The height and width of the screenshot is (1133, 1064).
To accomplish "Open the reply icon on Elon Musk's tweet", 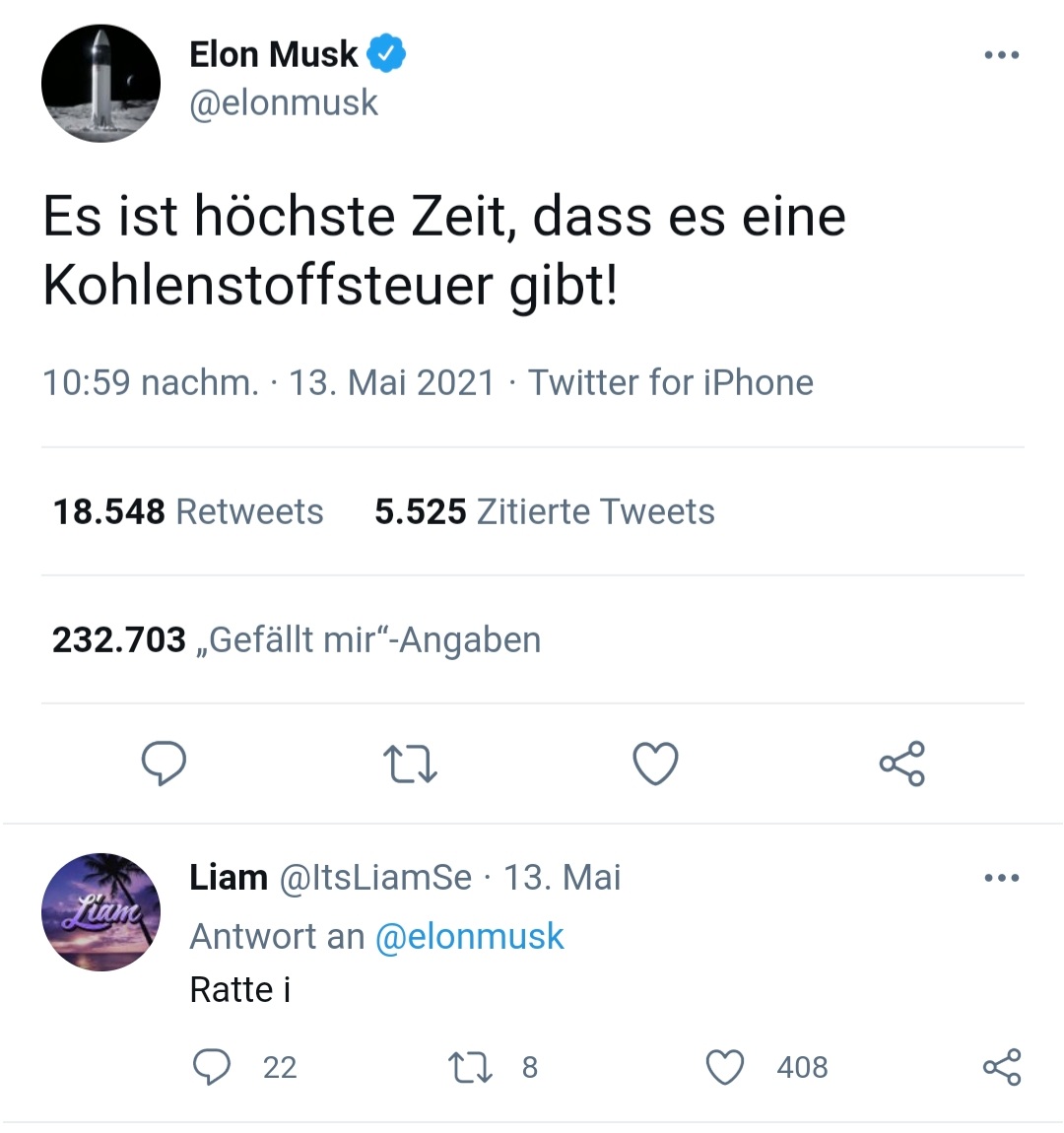I will pos(165,763).
